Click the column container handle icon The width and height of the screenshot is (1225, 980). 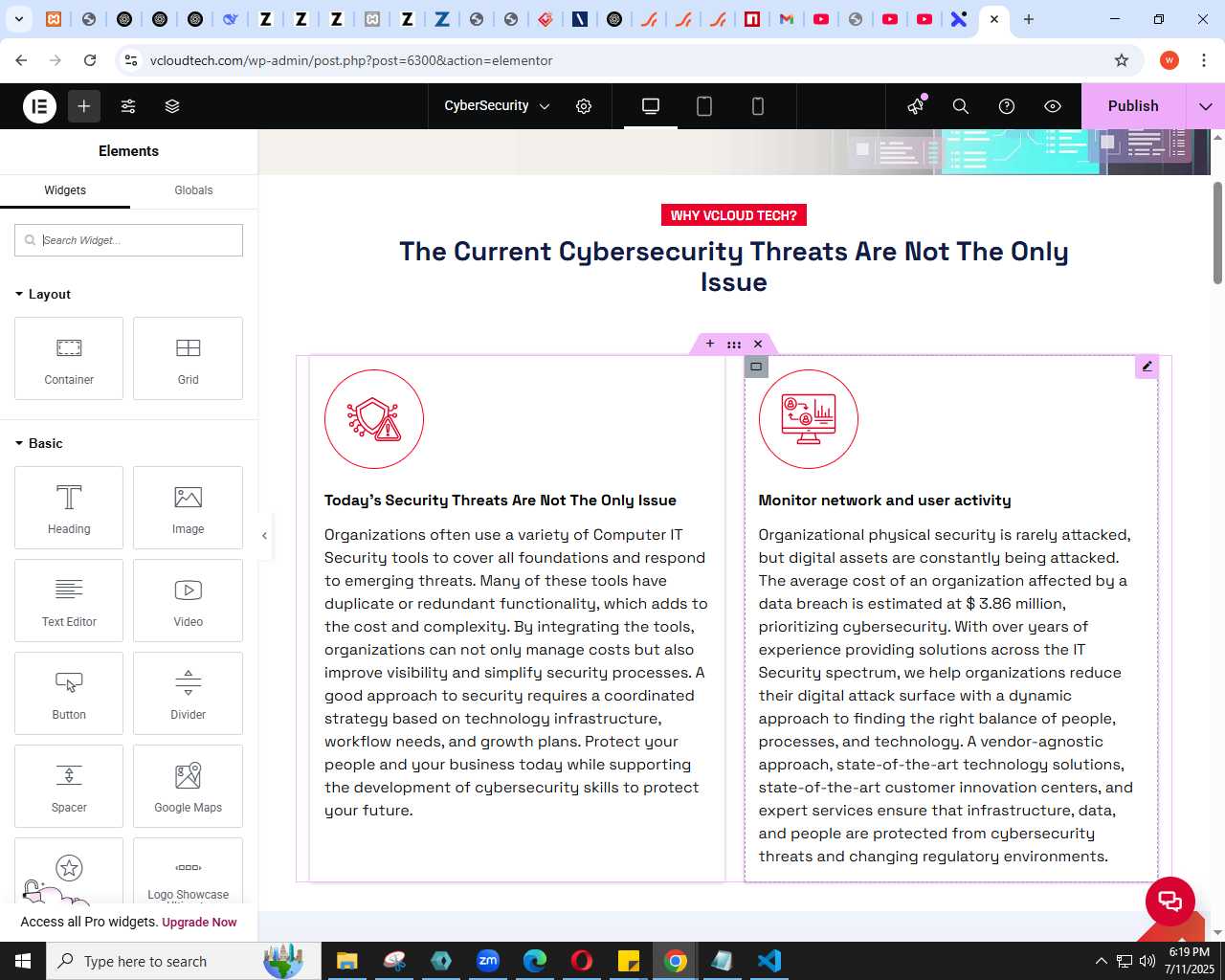point(756,367)
